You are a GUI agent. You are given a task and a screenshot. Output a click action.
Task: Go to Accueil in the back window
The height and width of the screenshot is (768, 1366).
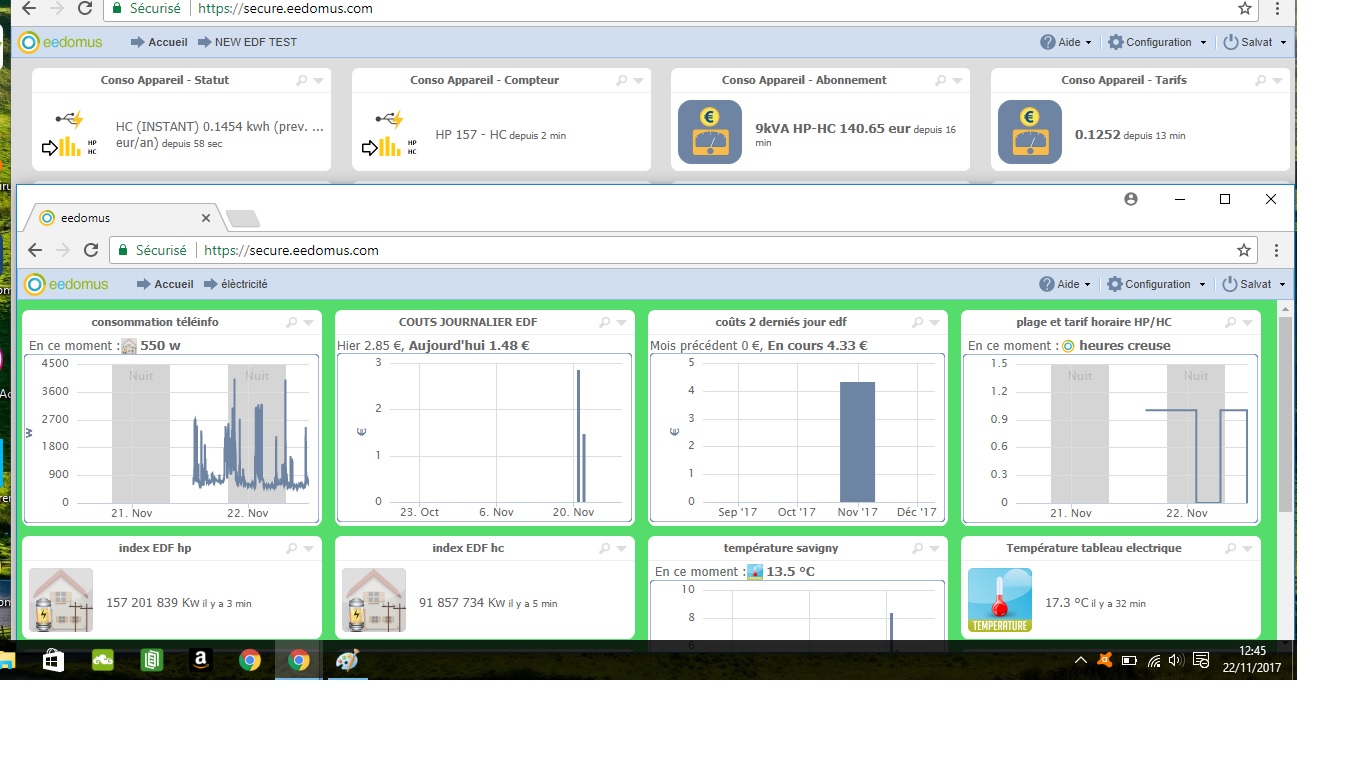[159, 42]
